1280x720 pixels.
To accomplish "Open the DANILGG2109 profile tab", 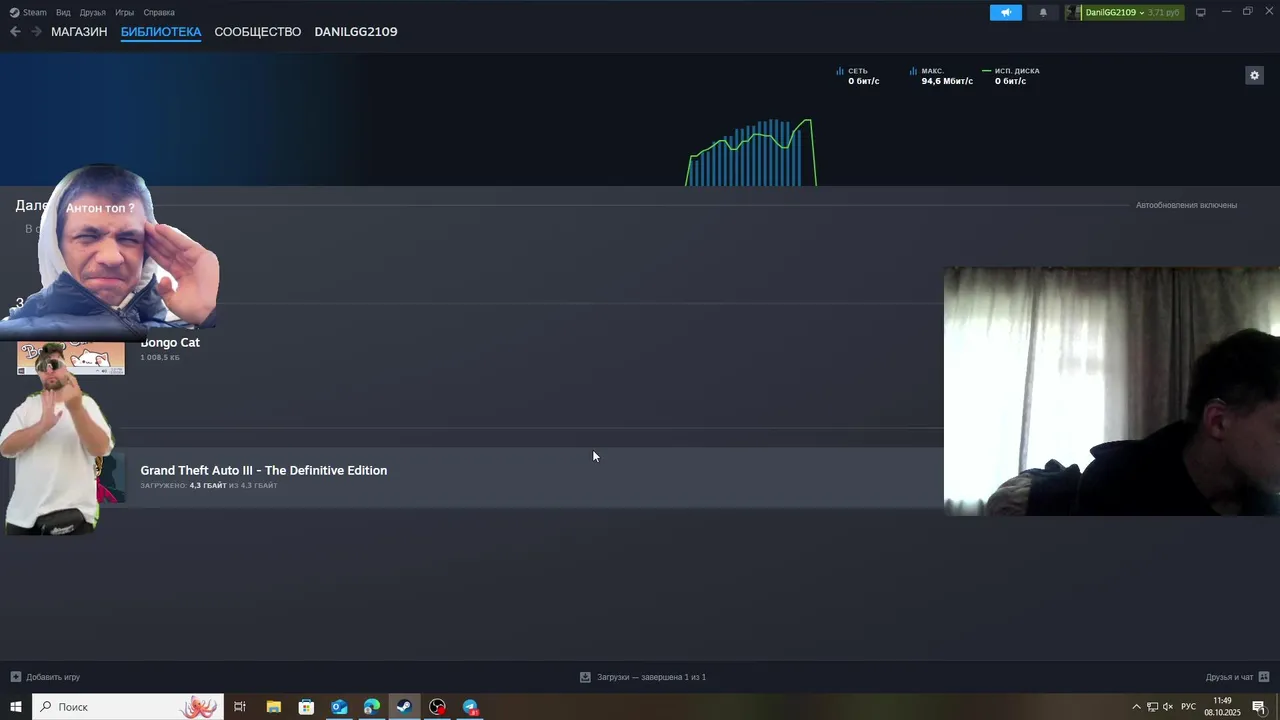I will [356, 32].
